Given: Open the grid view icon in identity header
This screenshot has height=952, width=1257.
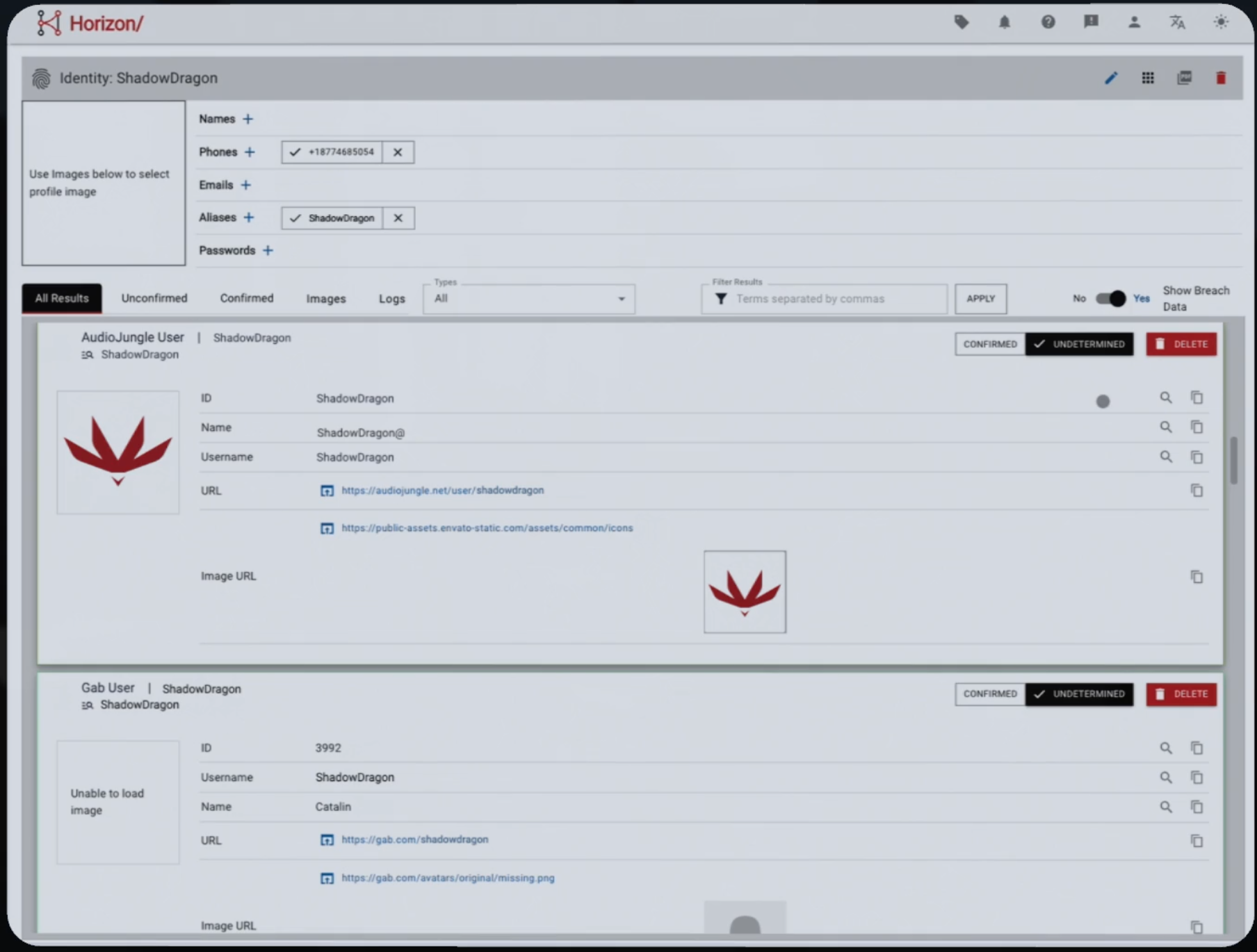Looking at the screenshot, I should pos(1148,78).
